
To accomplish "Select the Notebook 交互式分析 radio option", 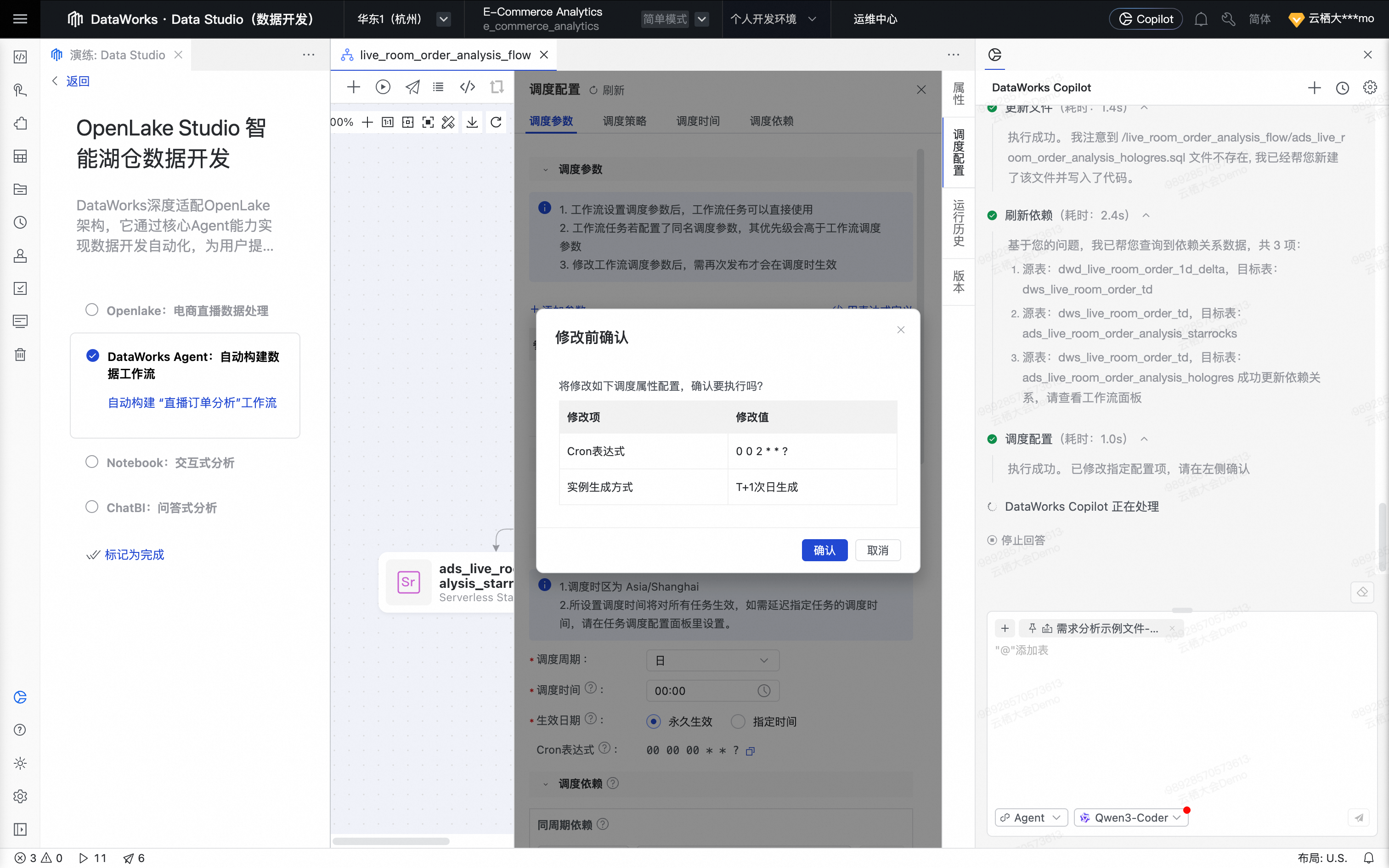I will tap(92, 462).
